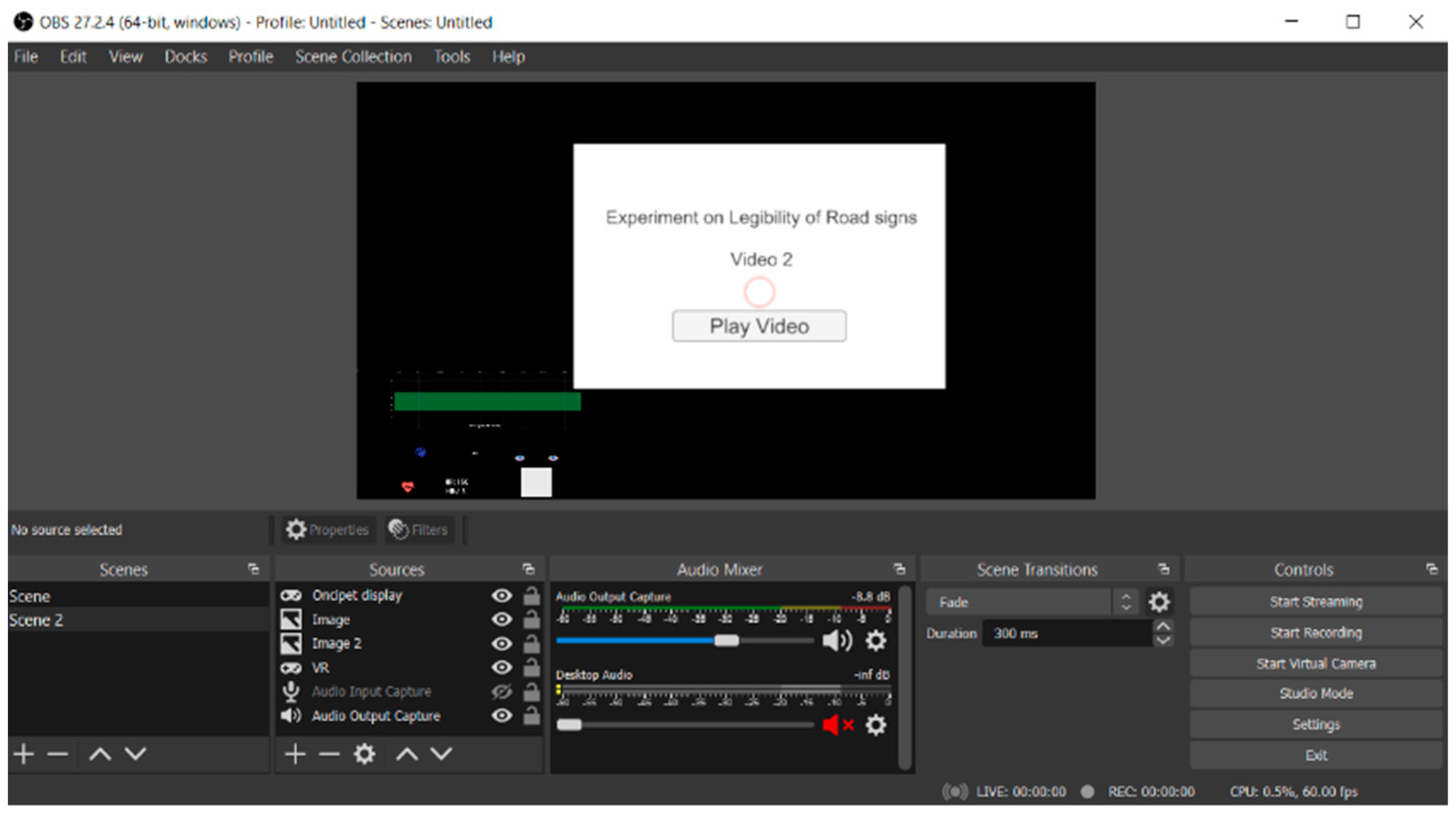Move source down with down arrow

point(441,753)
